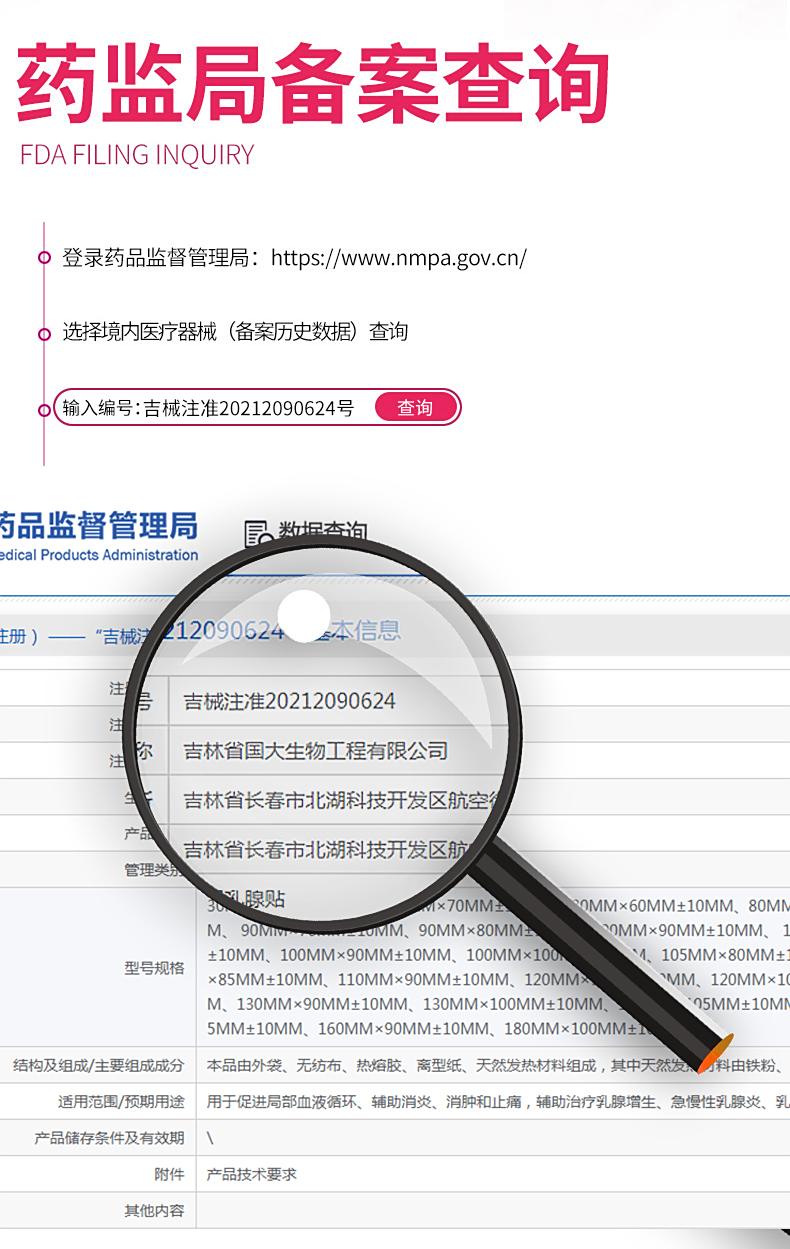Click the 产品储存条件及有效期 row label
The image size is (790, 1249).
point(110,1138)
